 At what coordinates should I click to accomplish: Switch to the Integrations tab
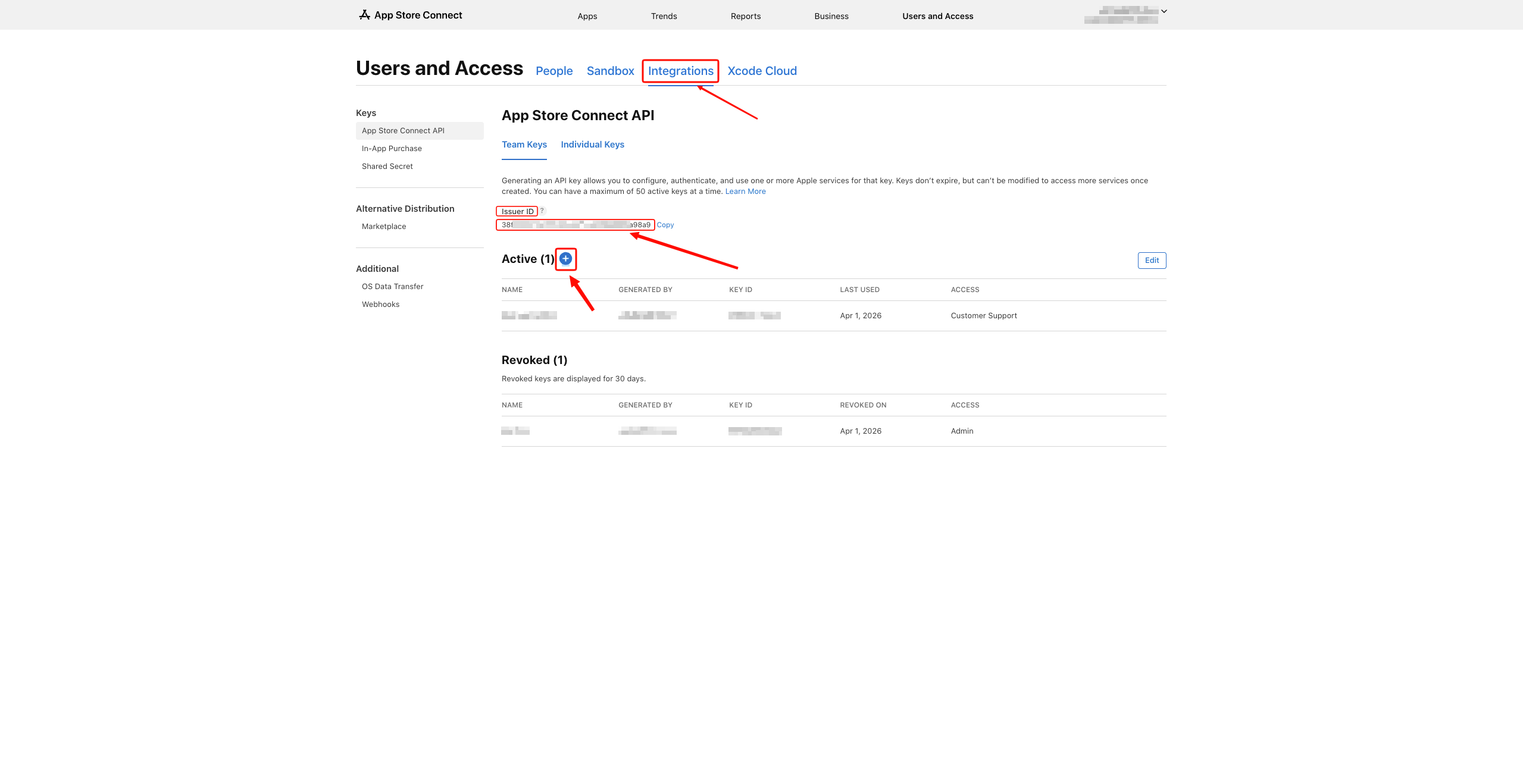[680, 71]
